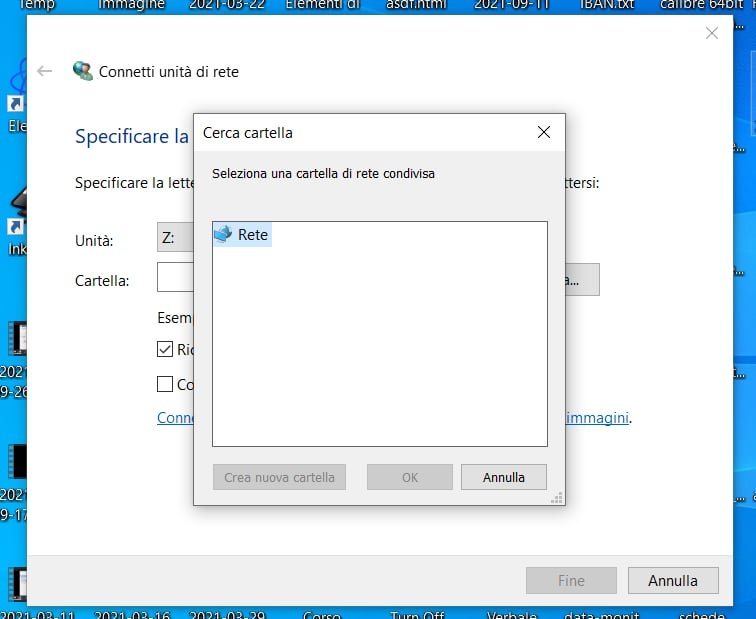This screenshot has height=619, width=756.
Task: Close the Cerca cartella dialog
Action: [x=544, y=132]
